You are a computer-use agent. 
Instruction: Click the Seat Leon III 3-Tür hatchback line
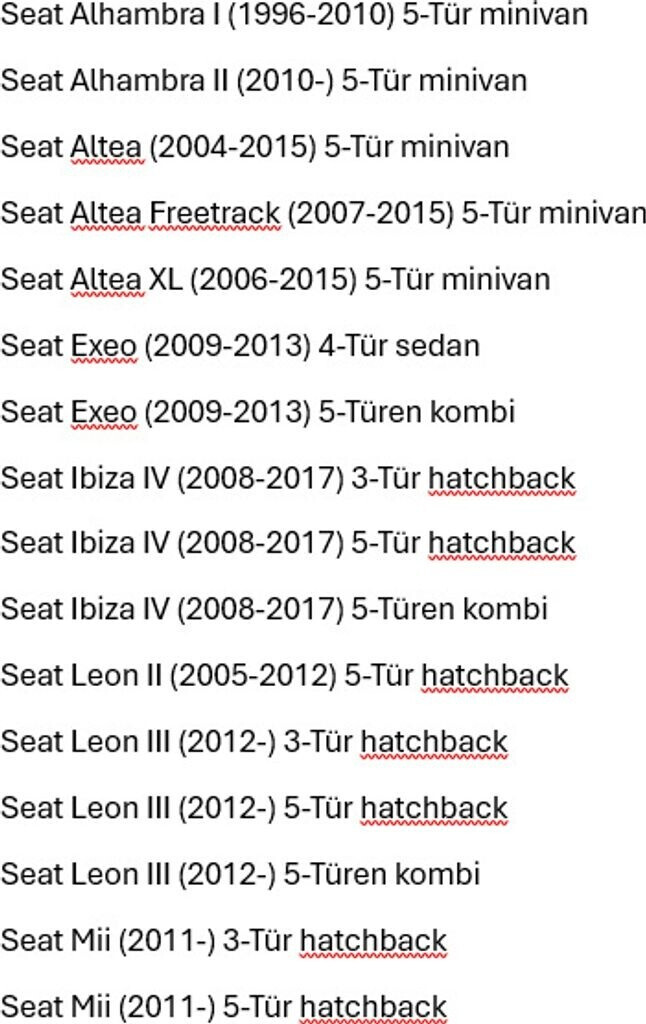tap(253, 742)
